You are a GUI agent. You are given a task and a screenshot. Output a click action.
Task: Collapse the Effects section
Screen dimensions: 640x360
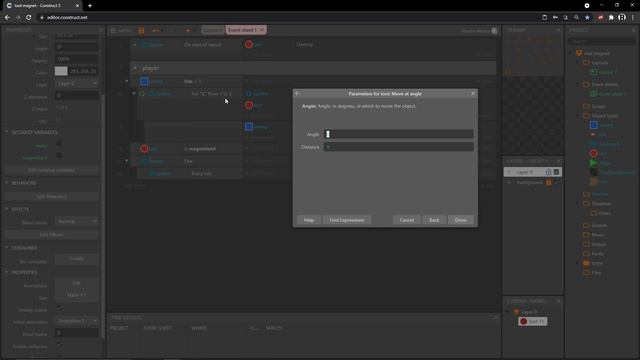(7, 209)
